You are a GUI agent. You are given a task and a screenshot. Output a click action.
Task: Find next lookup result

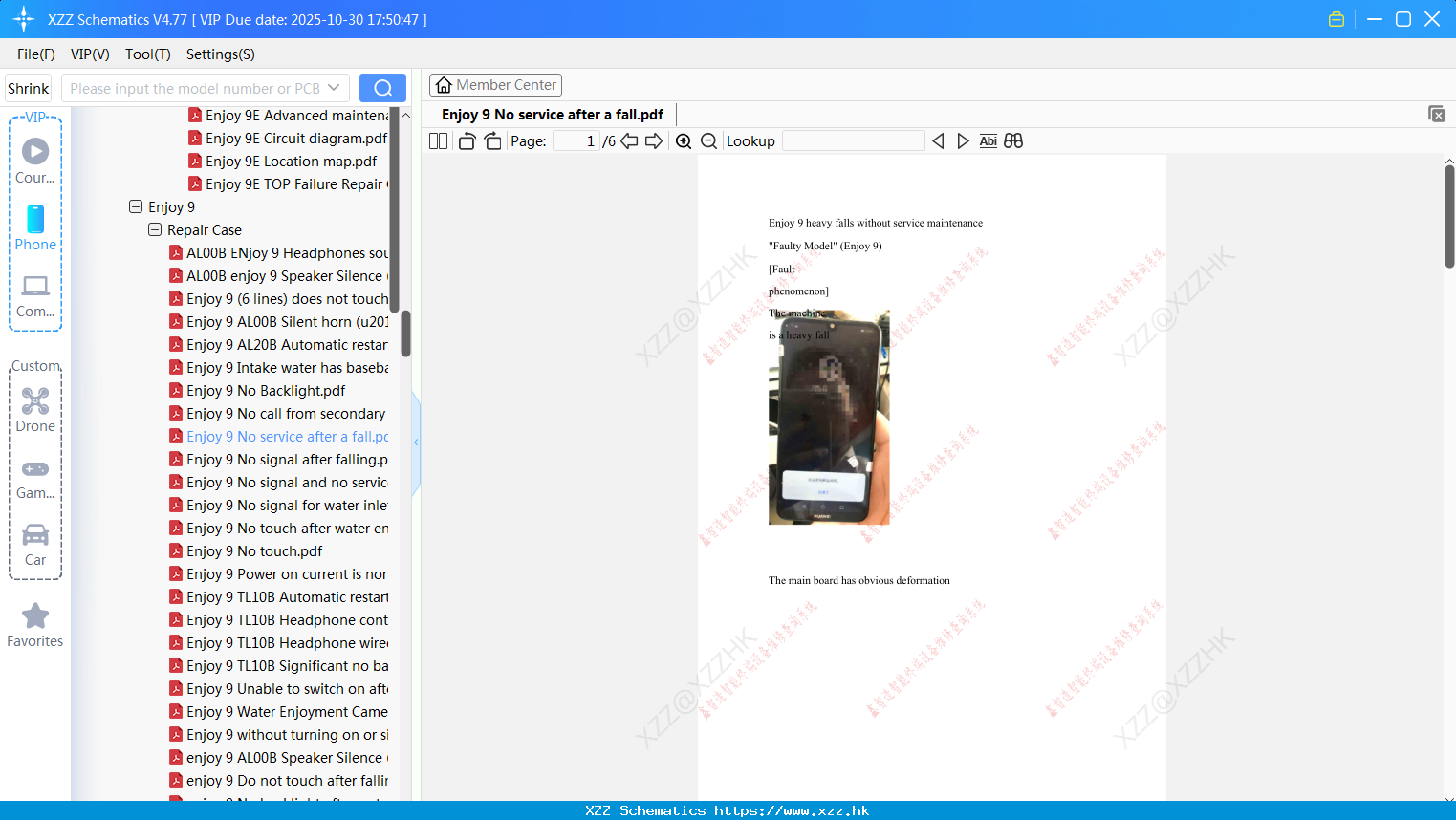pos(963,140)
